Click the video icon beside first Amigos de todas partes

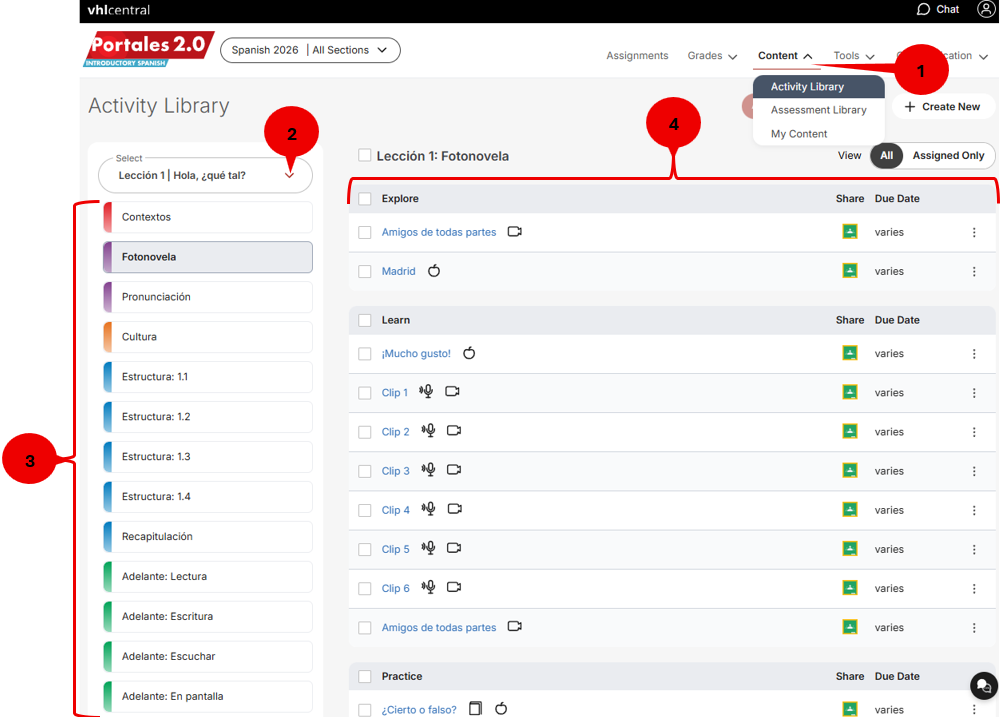point(514,231)
